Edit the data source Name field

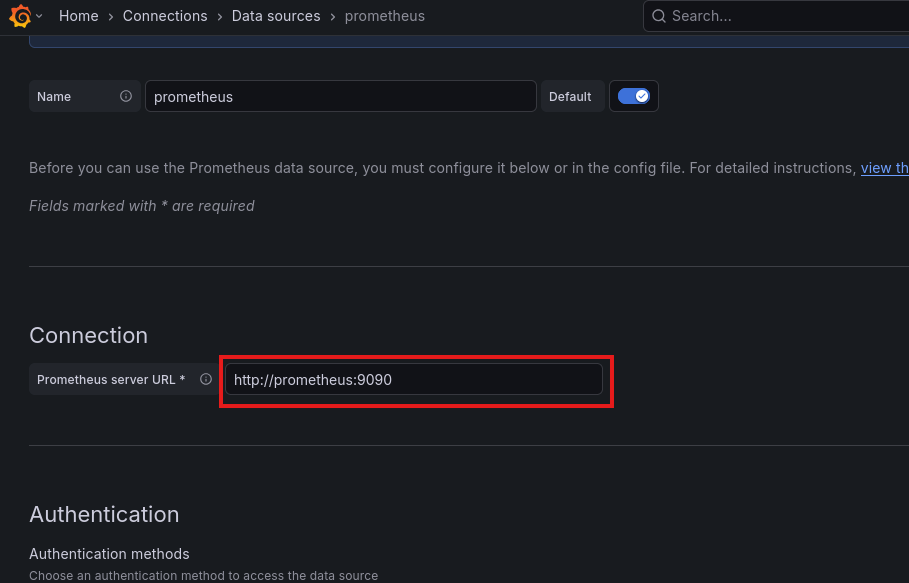point(340,96)
